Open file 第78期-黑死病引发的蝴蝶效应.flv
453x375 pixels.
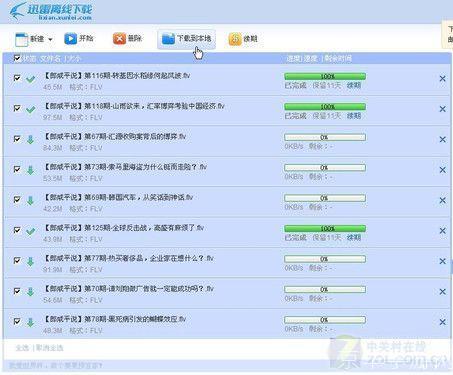click(115, 319)
